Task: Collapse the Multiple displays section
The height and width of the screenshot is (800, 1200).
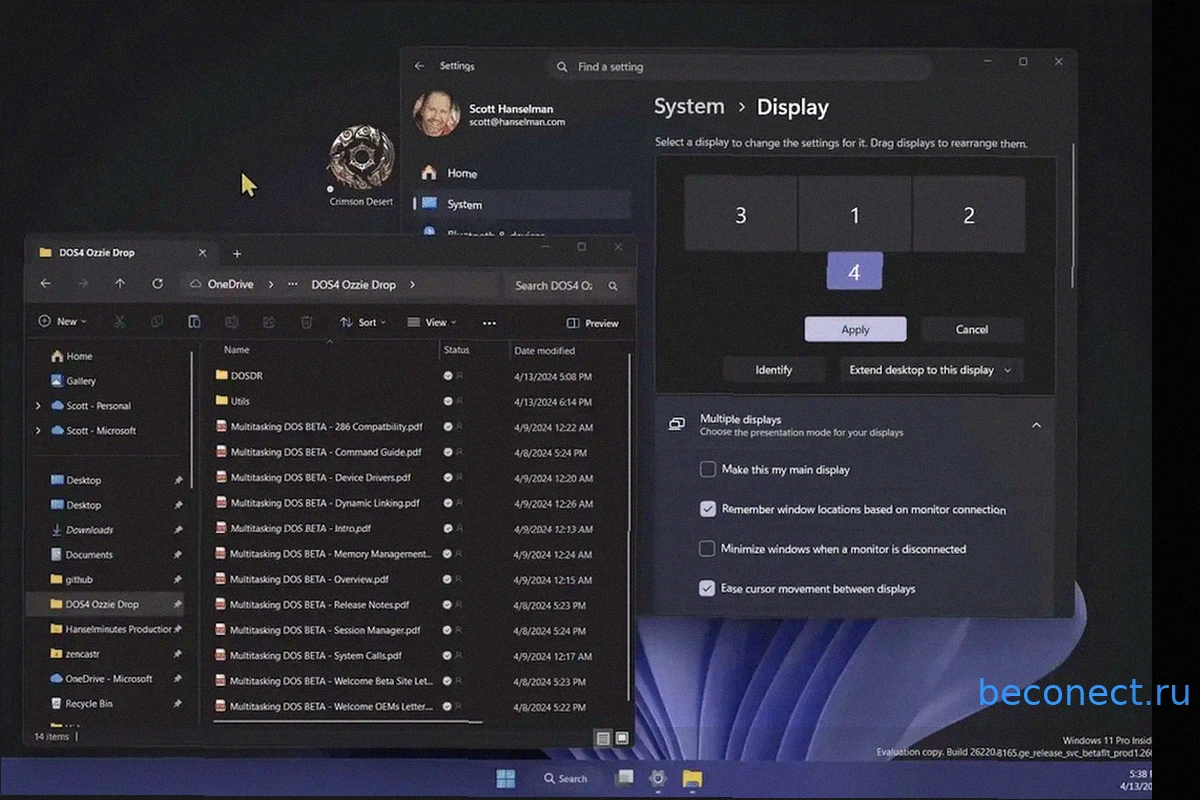Action: [1036, 425]
